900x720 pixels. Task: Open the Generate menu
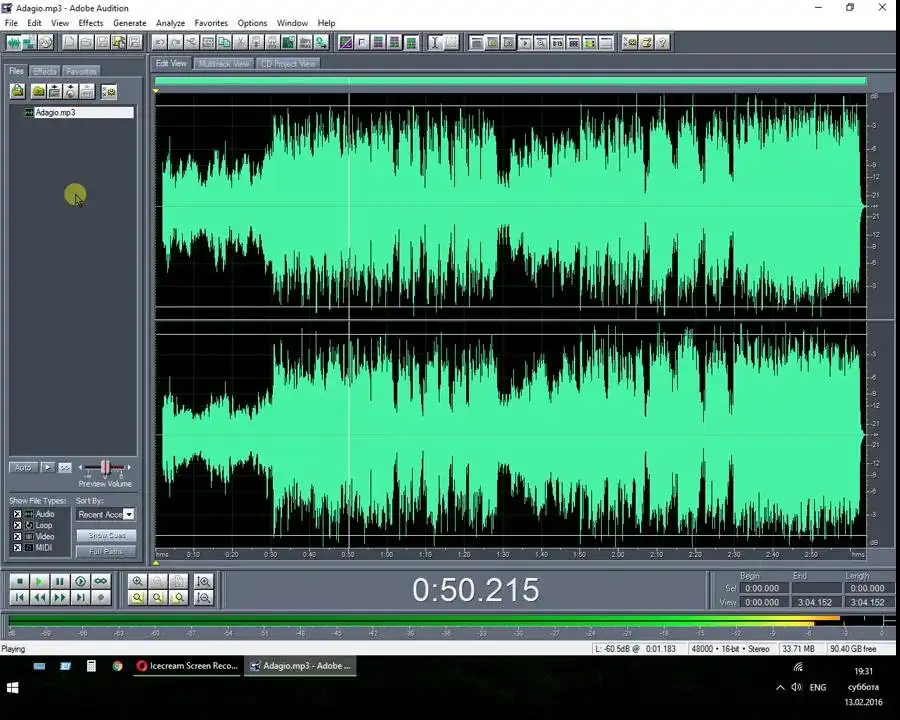coord(130,23)
